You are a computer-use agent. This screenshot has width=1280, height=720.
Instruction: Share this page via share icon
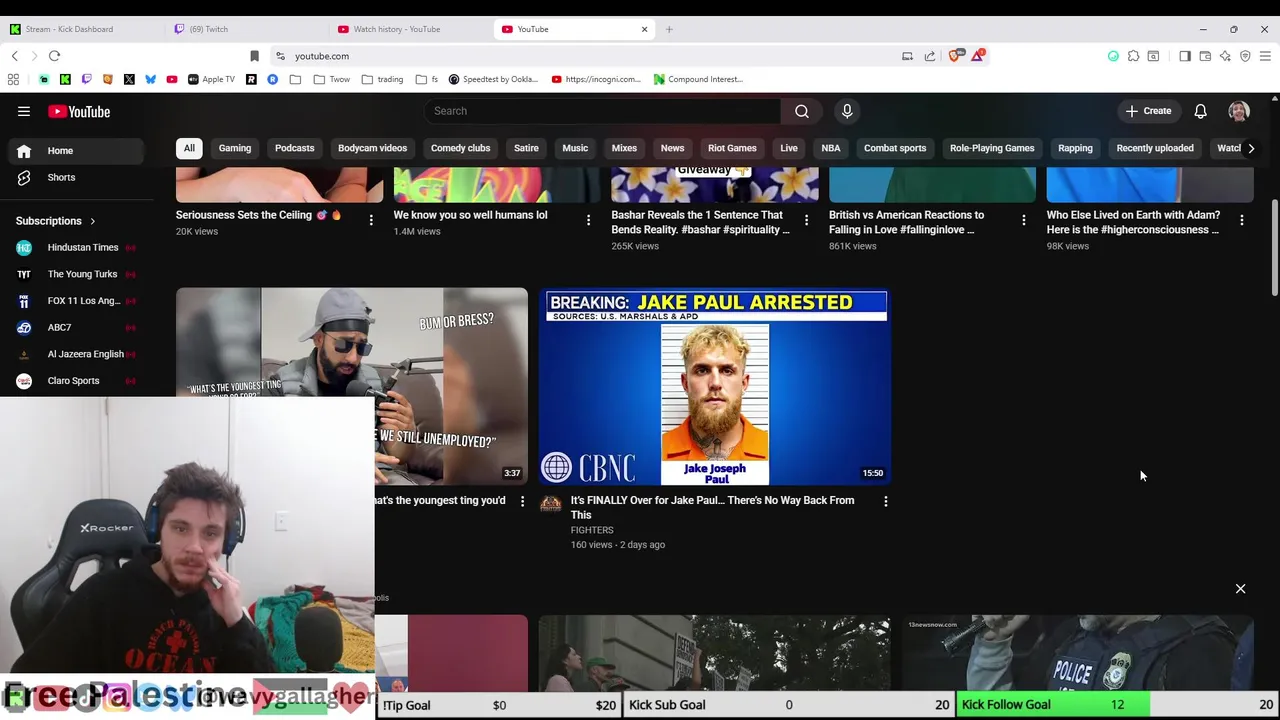coord(930,56)
